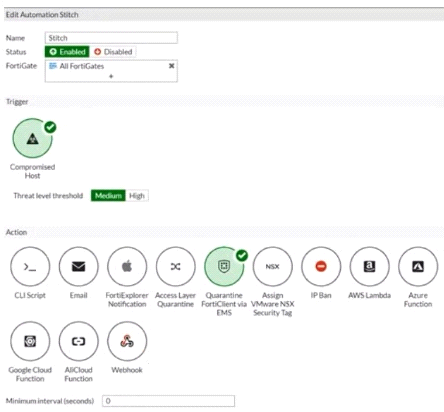Viewport: 444px width, 412px height.
Task: Click the Minimum interval seconds field
Action: 168,401
